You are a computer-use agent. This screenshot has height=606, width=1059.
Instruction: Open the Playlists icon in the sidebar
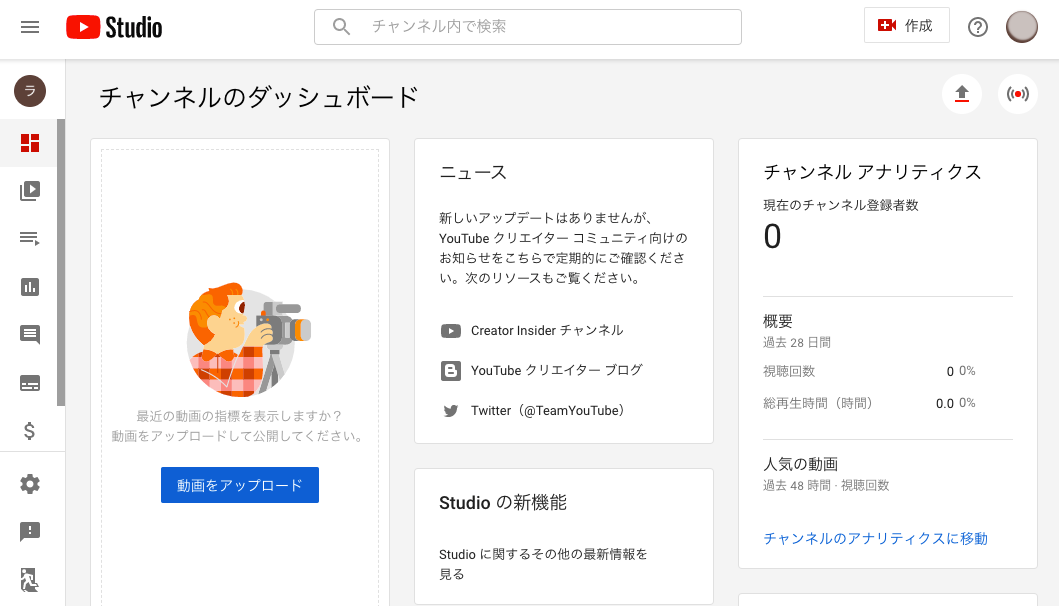coord(30,238)
